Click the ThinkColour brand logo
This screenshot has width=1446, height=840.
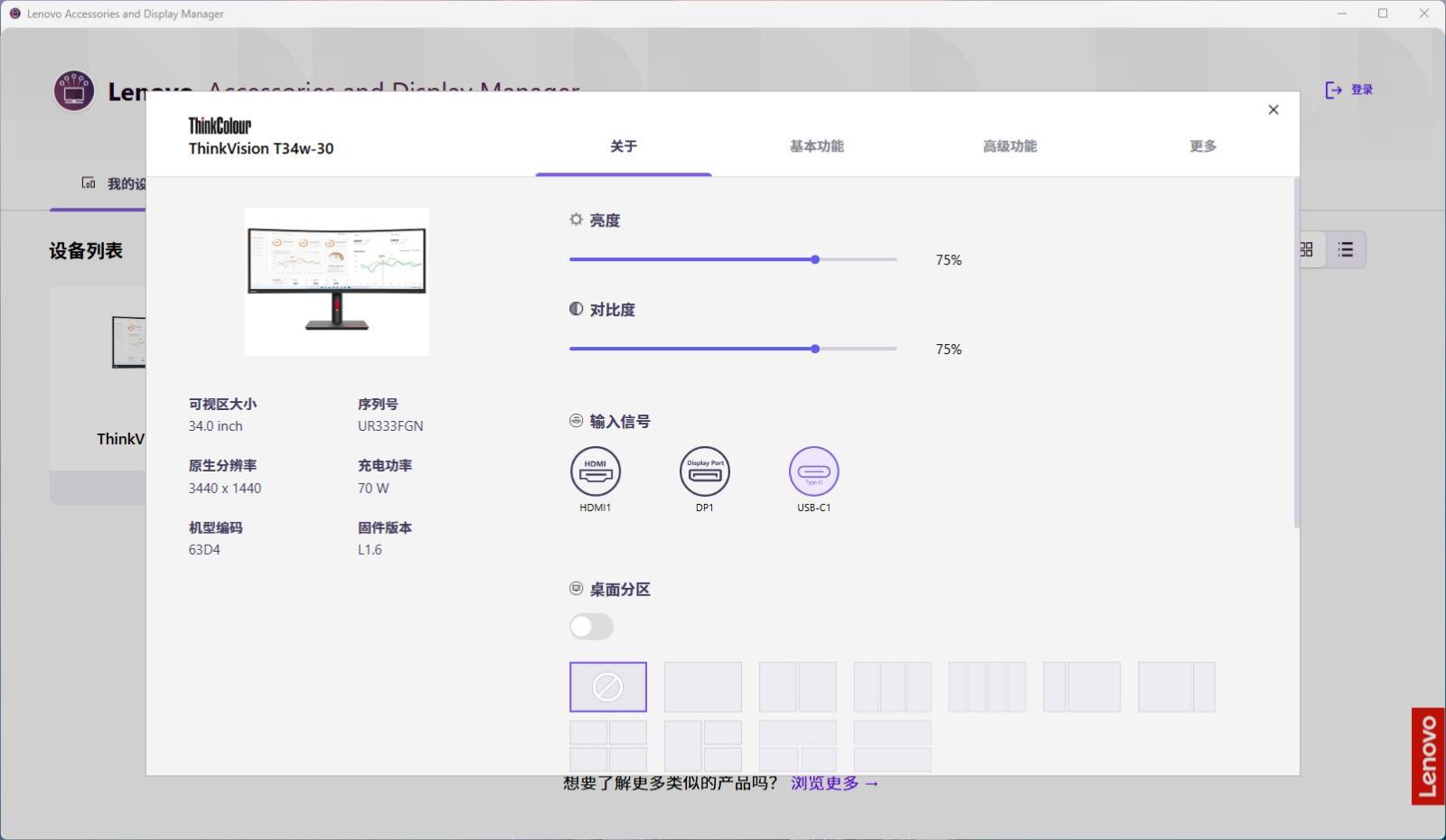coord(220,126)
